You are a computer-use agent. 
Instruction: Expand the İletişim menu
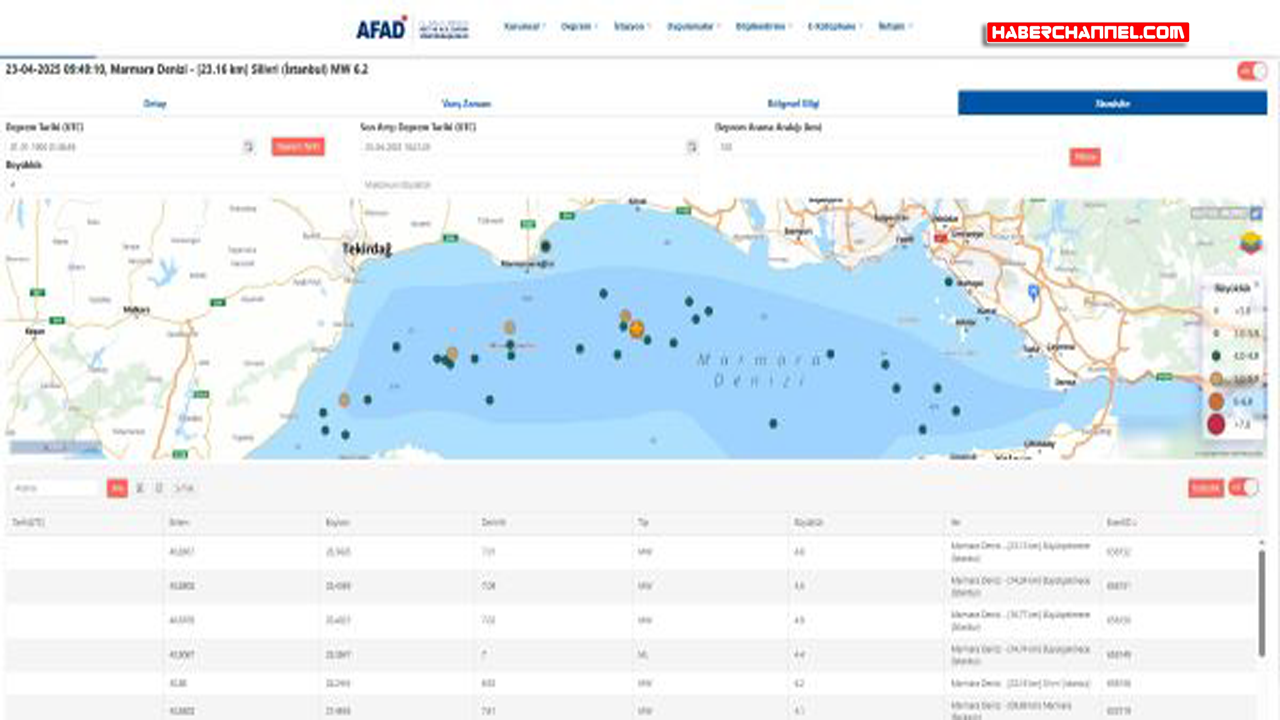coord(894,27)
